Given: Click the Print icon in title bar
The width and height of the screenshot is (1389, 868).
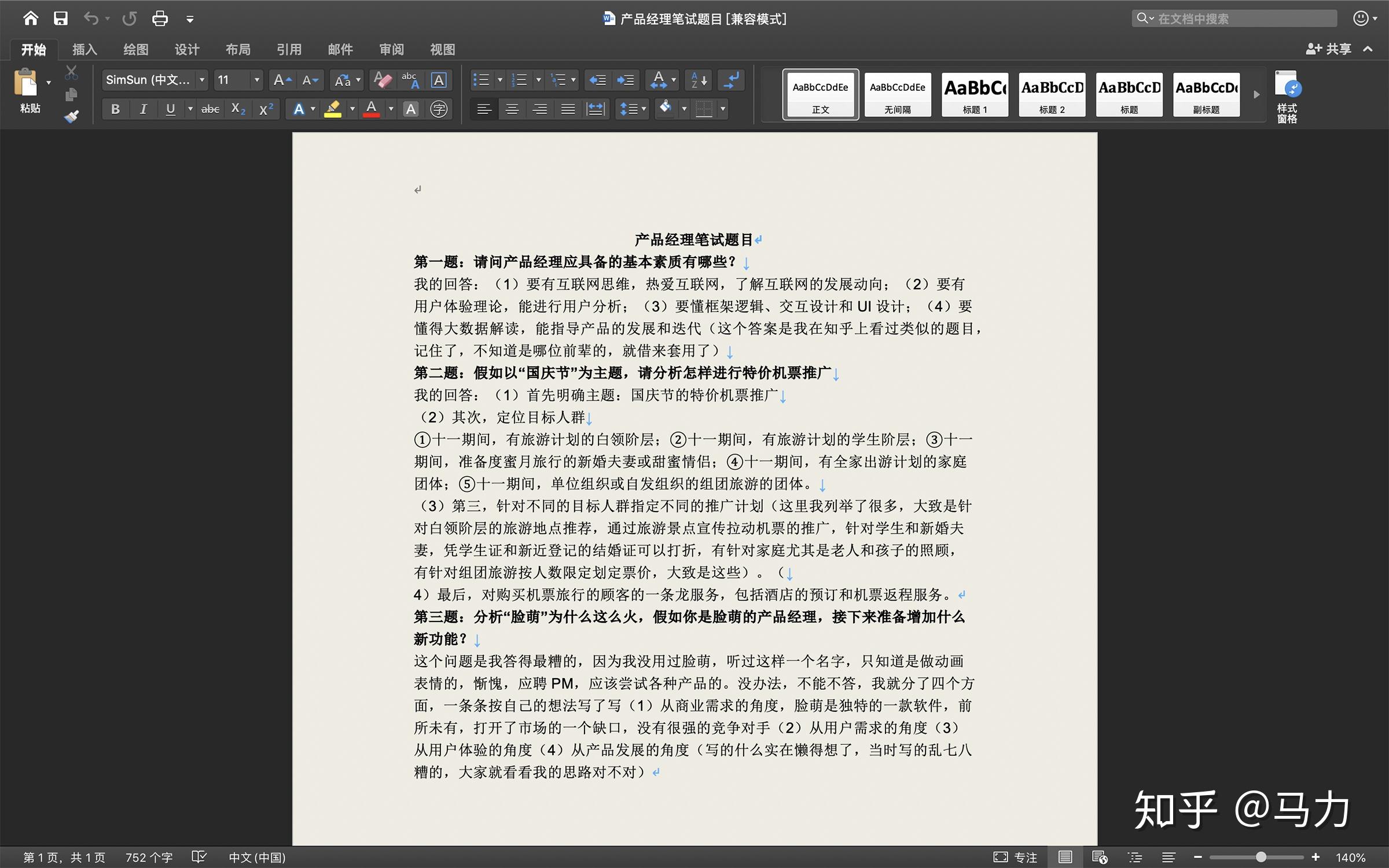Looking at the screenshot, I should pos(160,19).
